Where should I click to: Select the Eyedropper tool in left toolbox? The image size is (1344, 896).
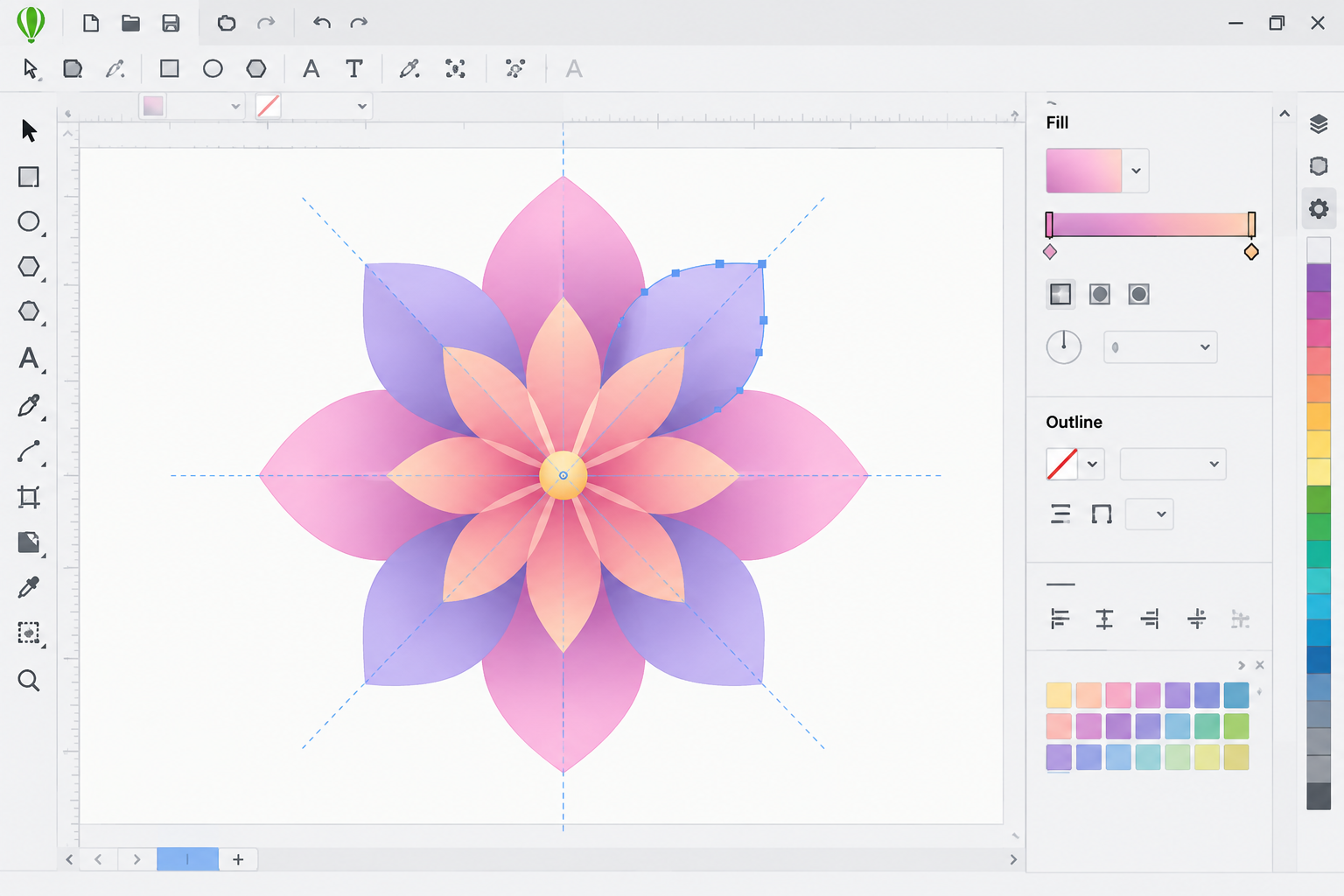[29, 587]
